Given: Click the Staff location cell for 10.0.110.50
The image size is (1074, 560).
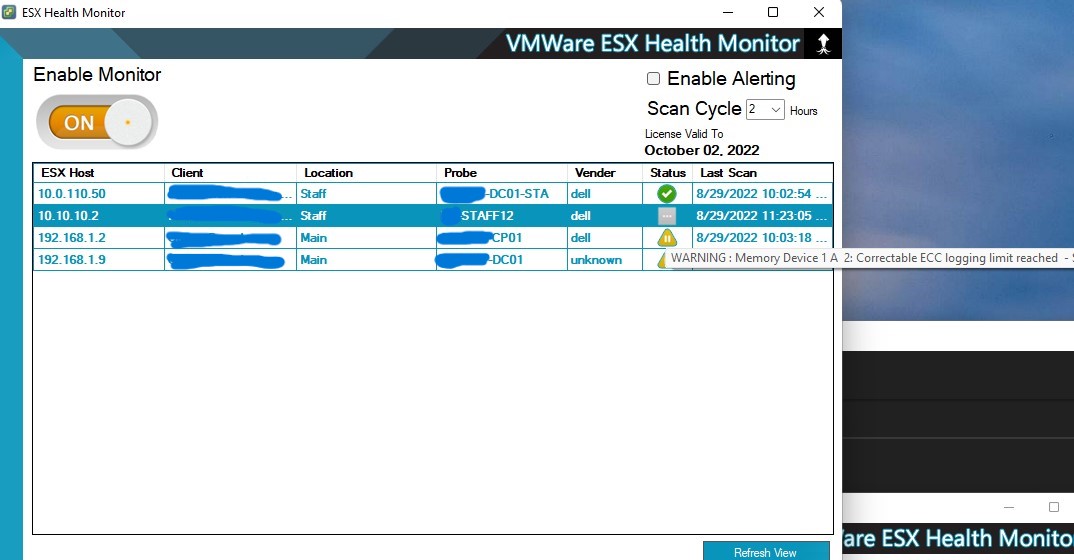Looking at the screenshot, I should tap(366, 194).
